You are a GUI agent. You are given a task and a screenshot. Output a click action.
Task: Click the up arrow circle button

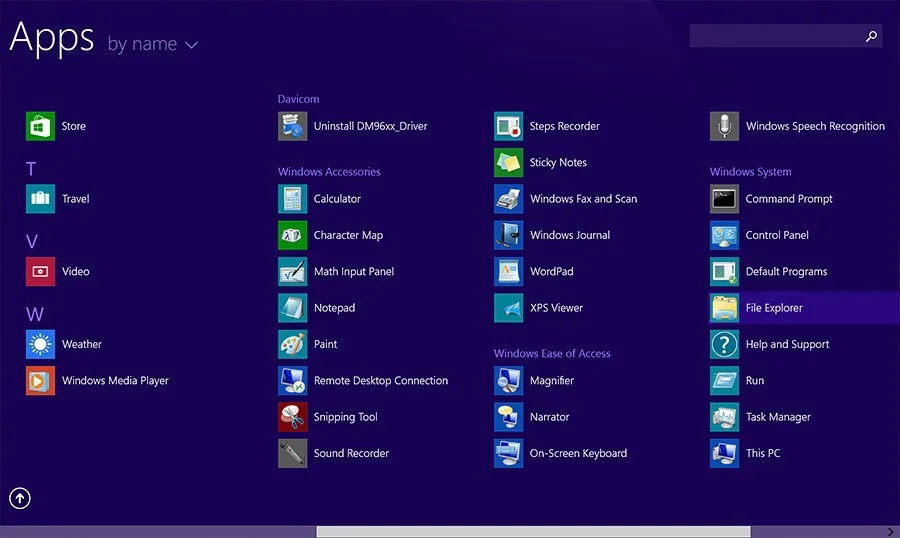pyautogui.click(x=20, y=498)
